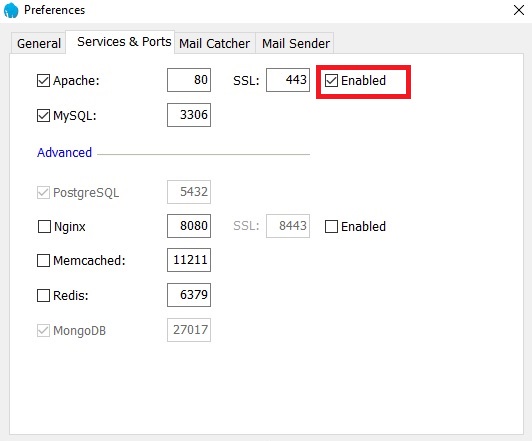
Task: Click the Redis port 6379 field
Action: coord(189,295)
